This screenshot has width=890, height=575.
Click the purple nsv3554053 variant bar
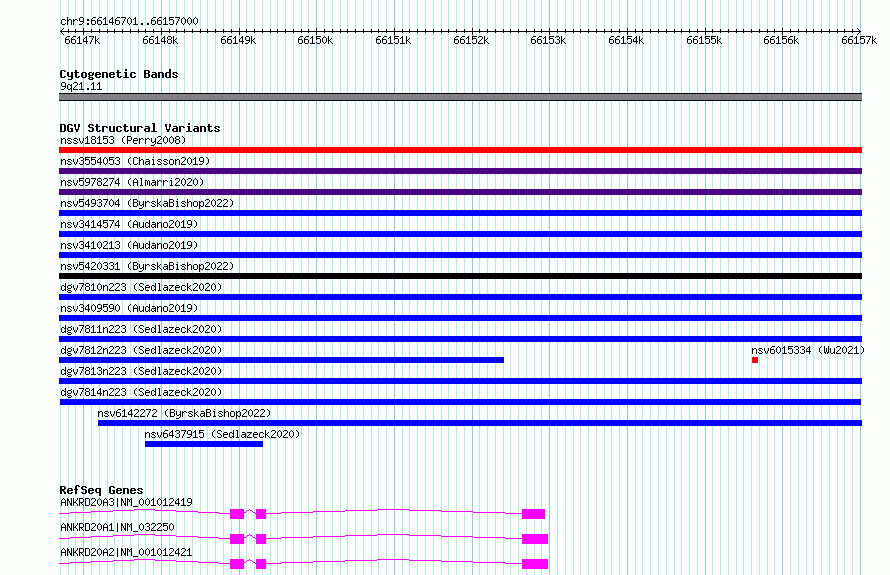coord(460,171)
